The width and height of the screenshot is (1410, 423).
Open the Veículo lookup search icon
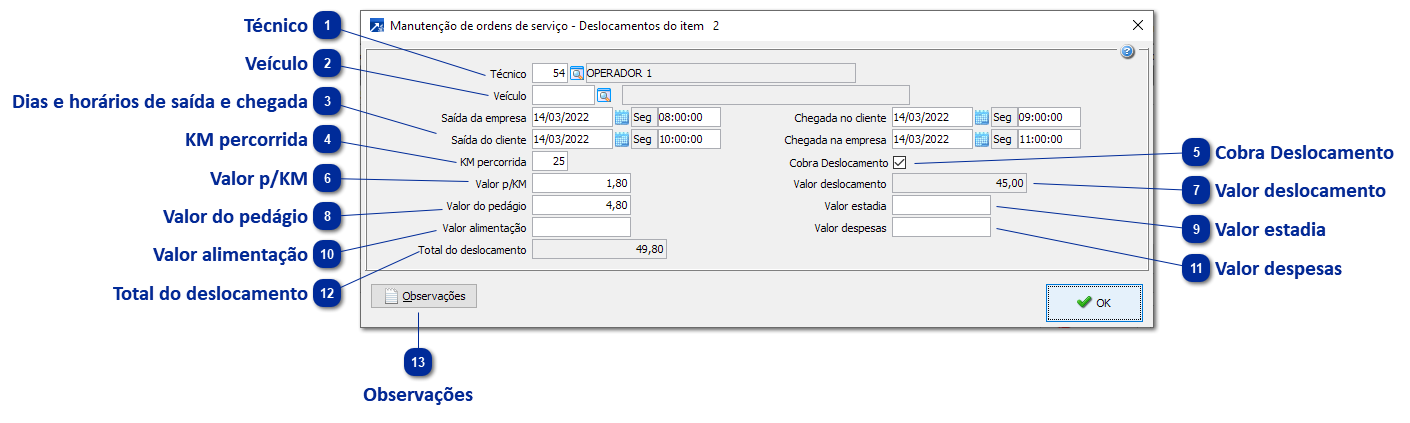603,95
